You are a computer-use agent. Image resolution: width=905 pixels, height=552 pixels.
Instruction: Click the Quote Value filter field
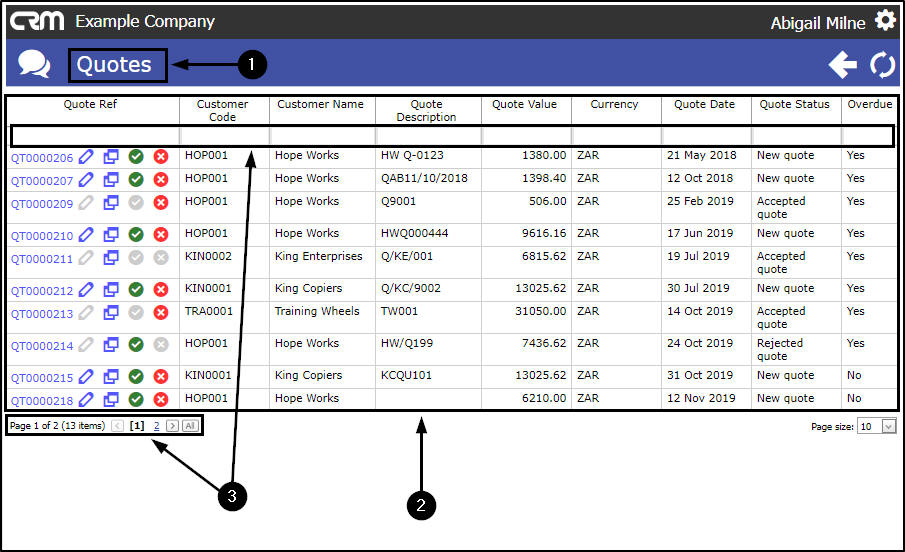[x=526, y=136]
